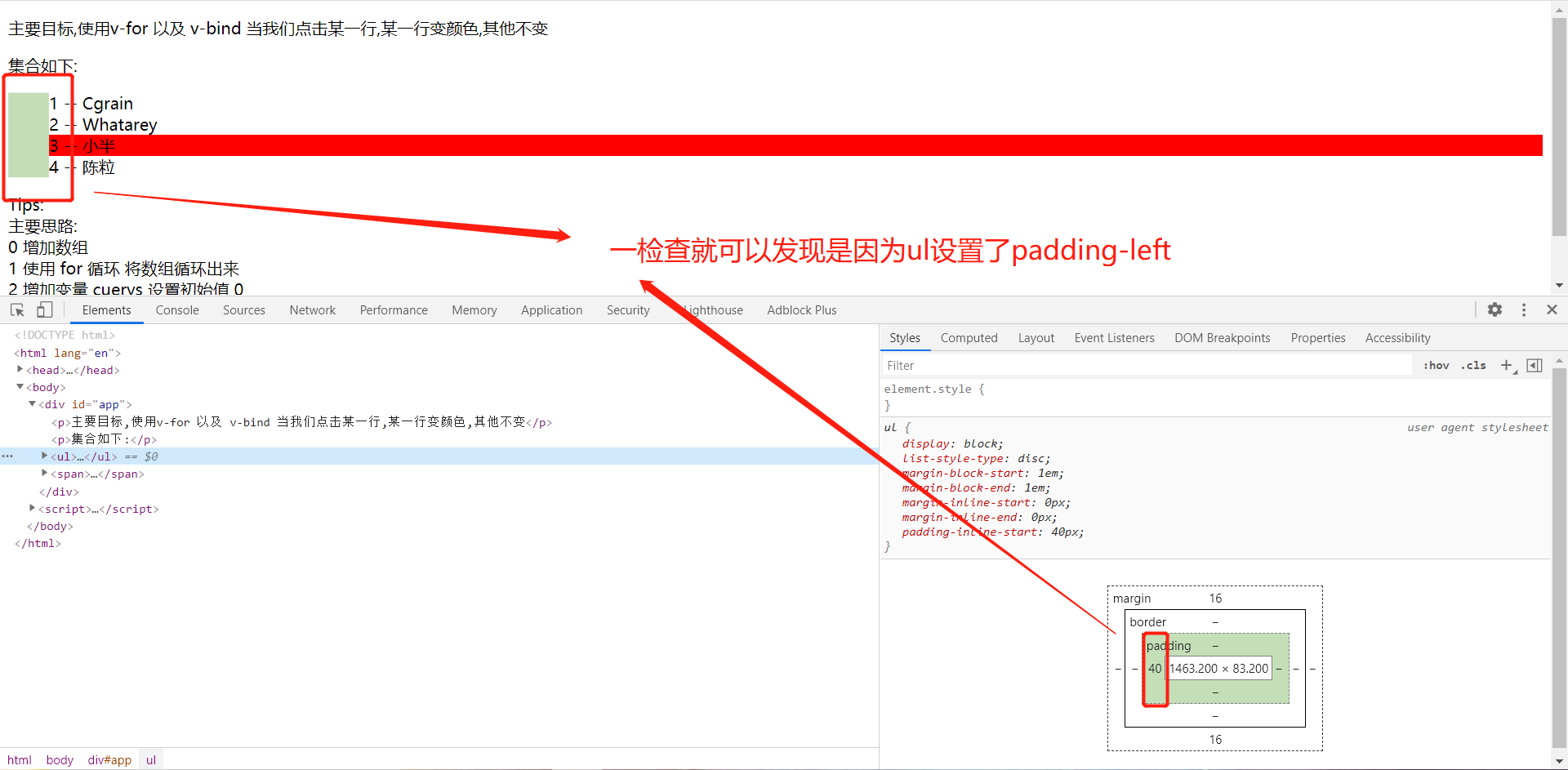Select the html breadcrumb
This screenshot has width=1568, height=770.
[20, 760]
